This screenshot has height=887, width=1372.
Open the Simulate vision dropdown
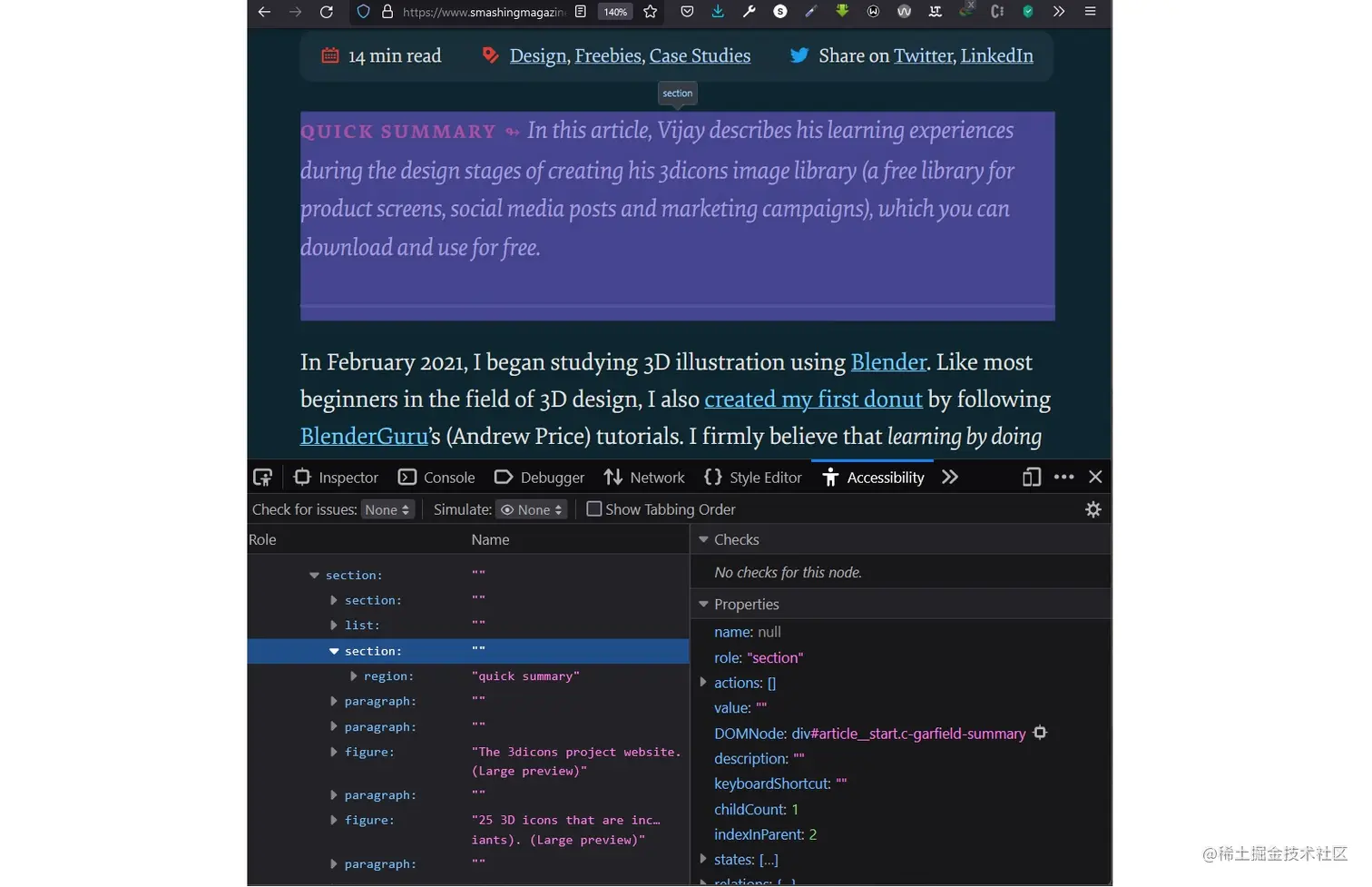[x=532, y=510]
